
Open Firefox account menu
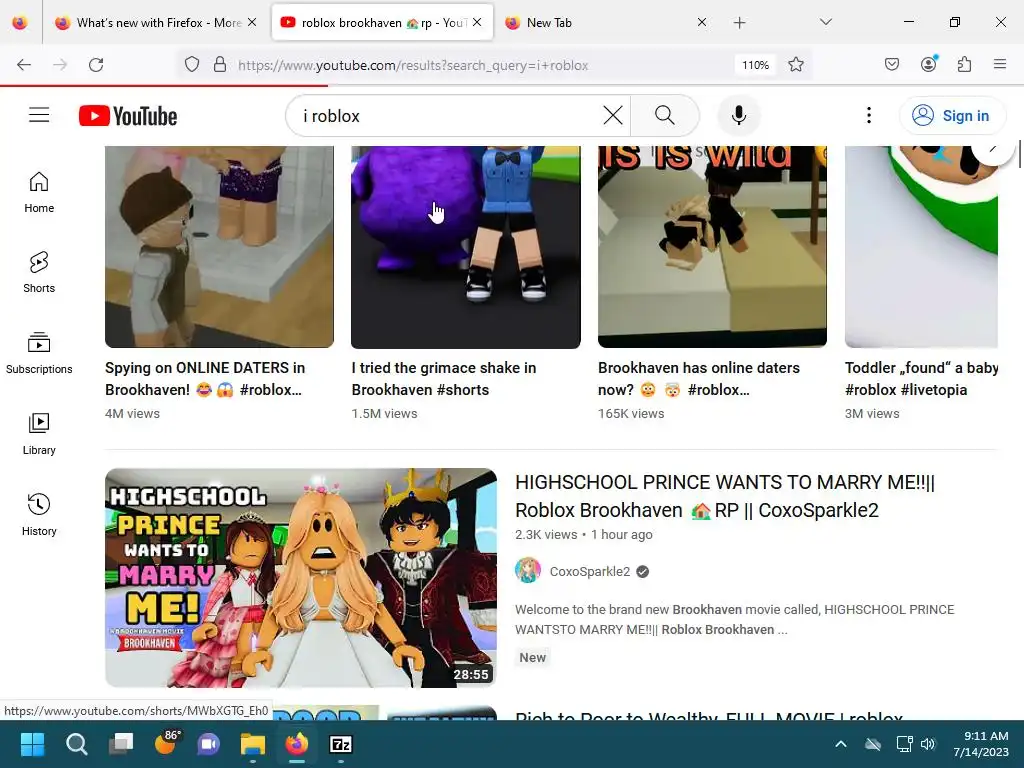pyautogui.click(x=929, y=65)
